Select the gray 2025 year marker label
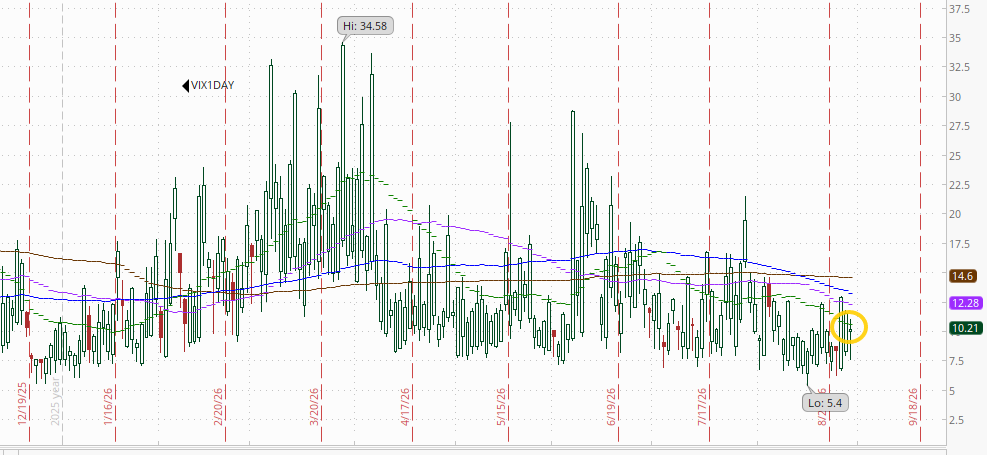The height and width of the screenshot is (455, 987). [55, 400]
